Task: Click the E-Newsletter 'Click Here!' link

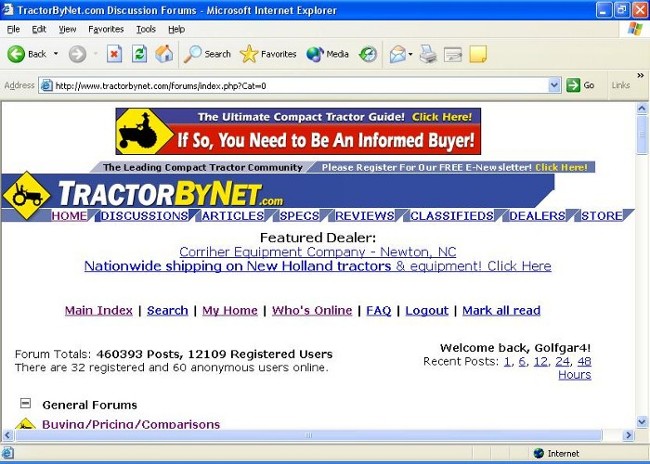Action: point(561,168)
